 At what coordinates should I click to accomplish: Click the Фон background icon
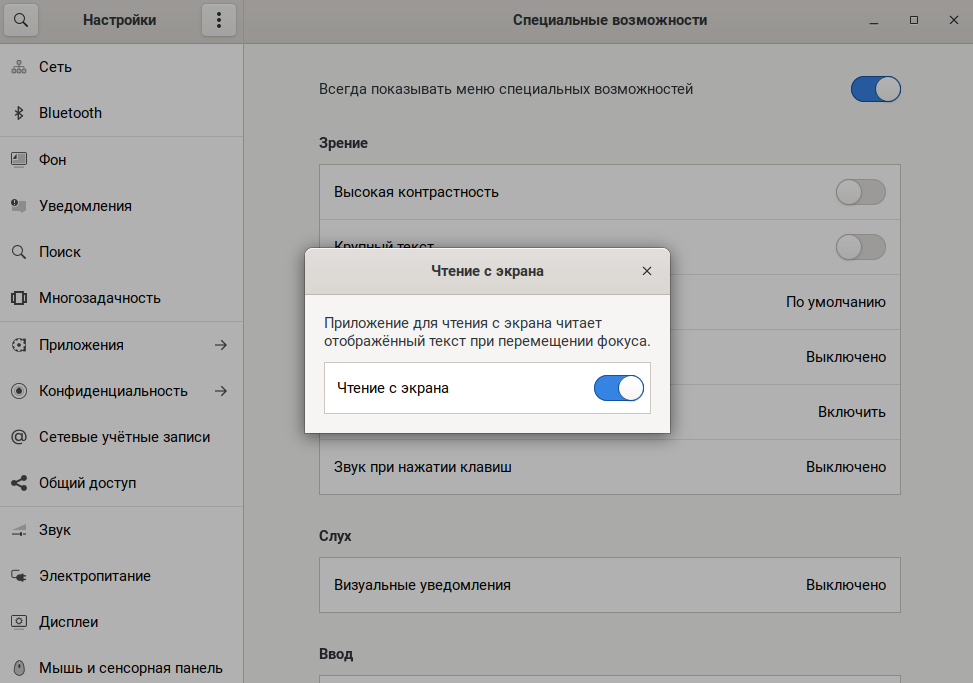[18, 159]
